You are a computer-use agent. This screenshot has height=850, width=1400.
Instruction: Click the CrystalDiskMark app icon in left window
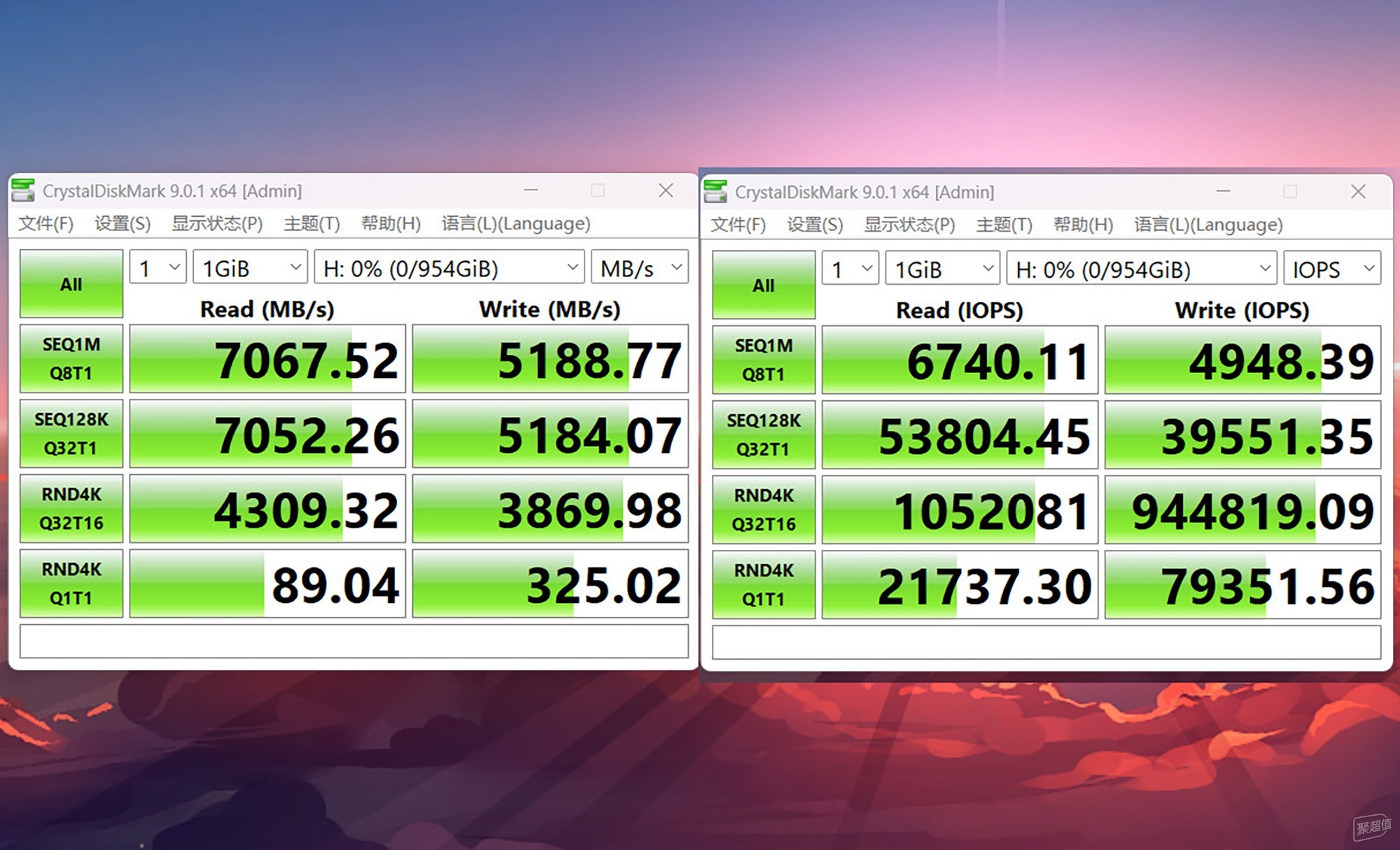(x=23, y=190)
